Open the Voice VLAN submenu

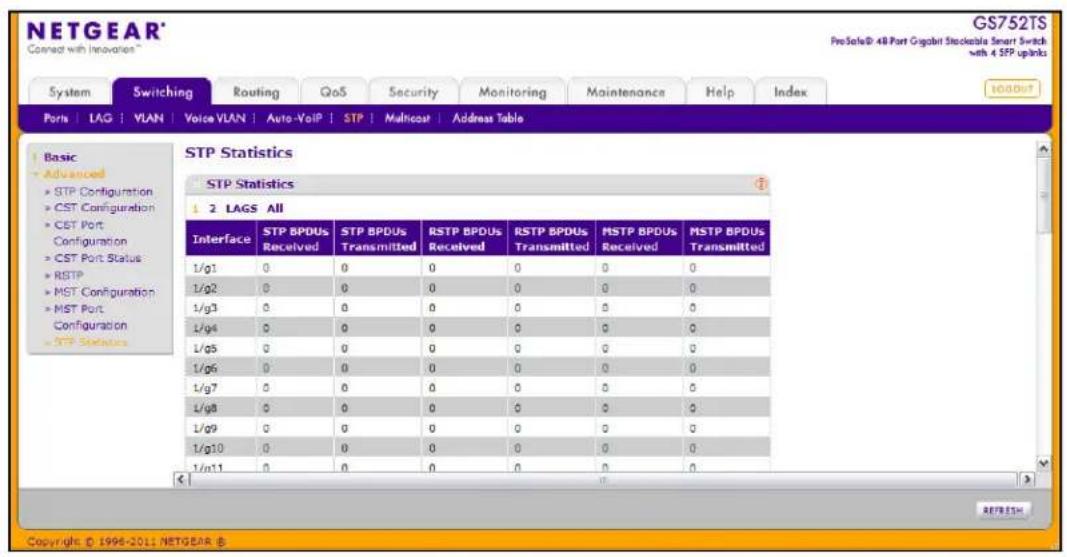point(215,118)
